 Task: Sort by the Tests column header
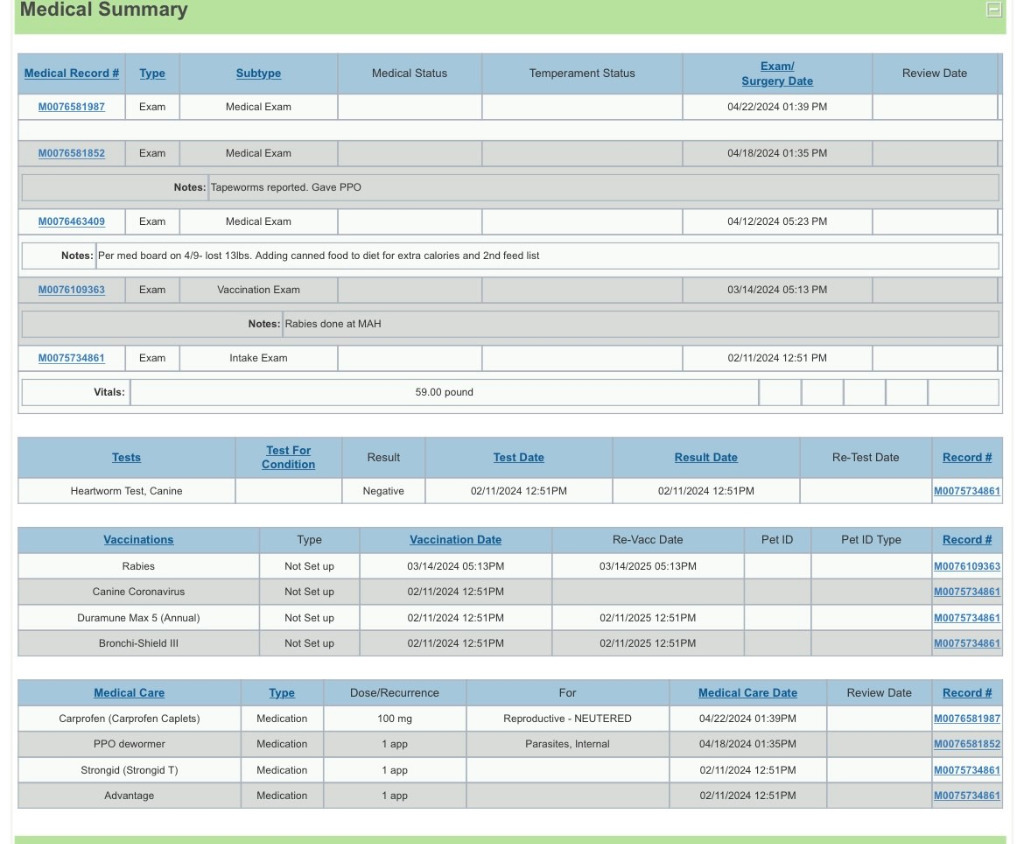(126, 457)
